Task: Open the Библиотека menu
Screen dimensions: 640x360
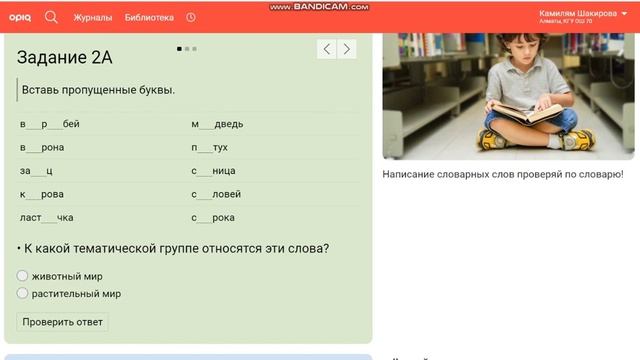Action: point(149,18)
